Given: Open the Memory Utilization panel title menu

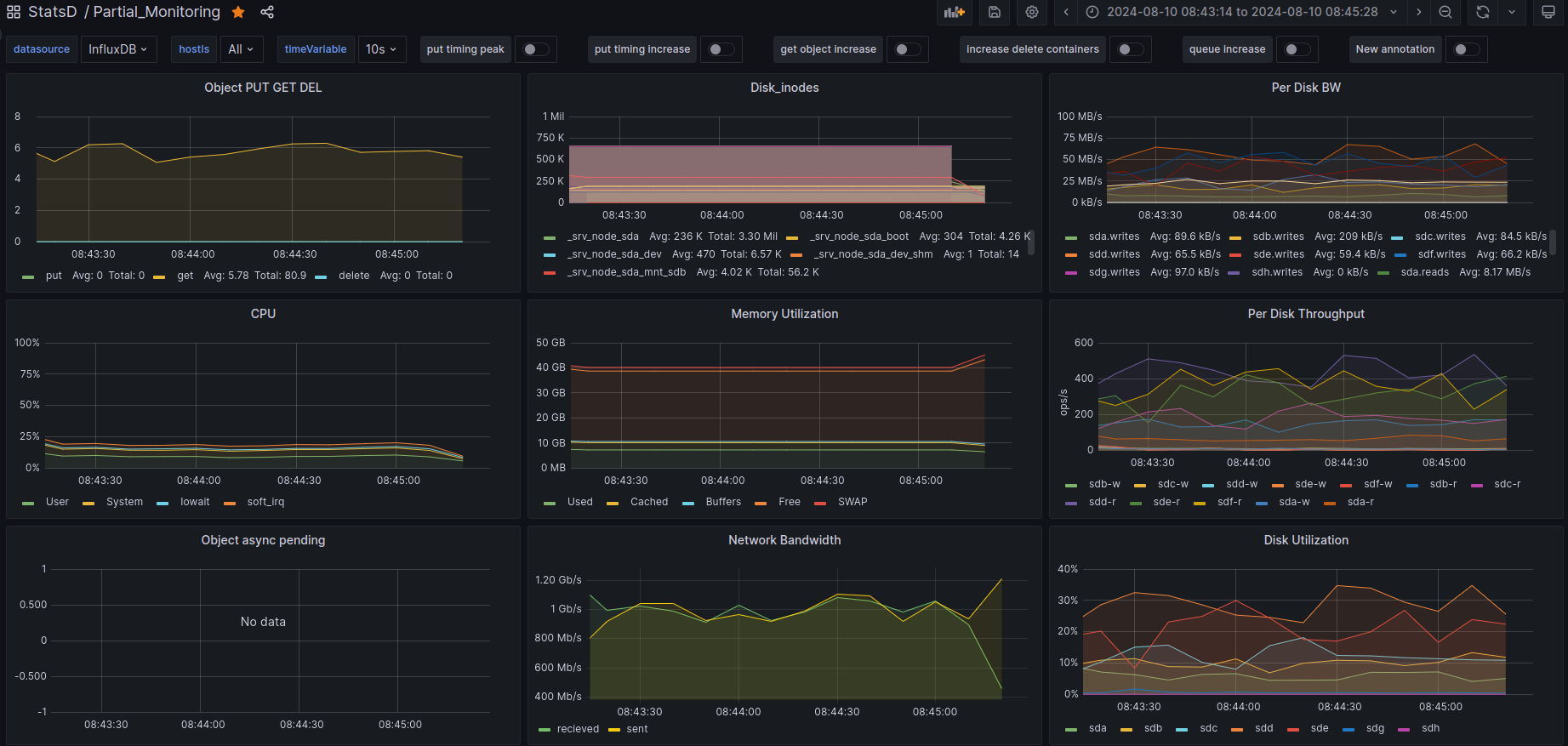Looking at the screenshot, I should click(784, 314).
